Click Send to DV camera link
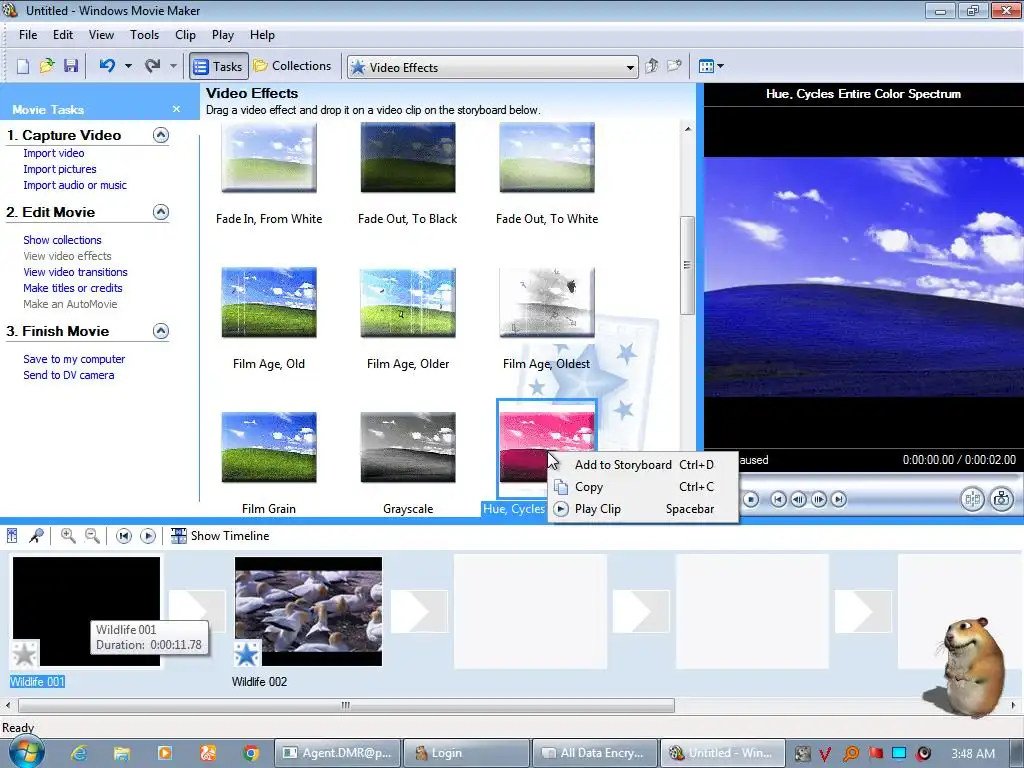The height and width of the screenshot is (768, 1024). coord(69,376)
